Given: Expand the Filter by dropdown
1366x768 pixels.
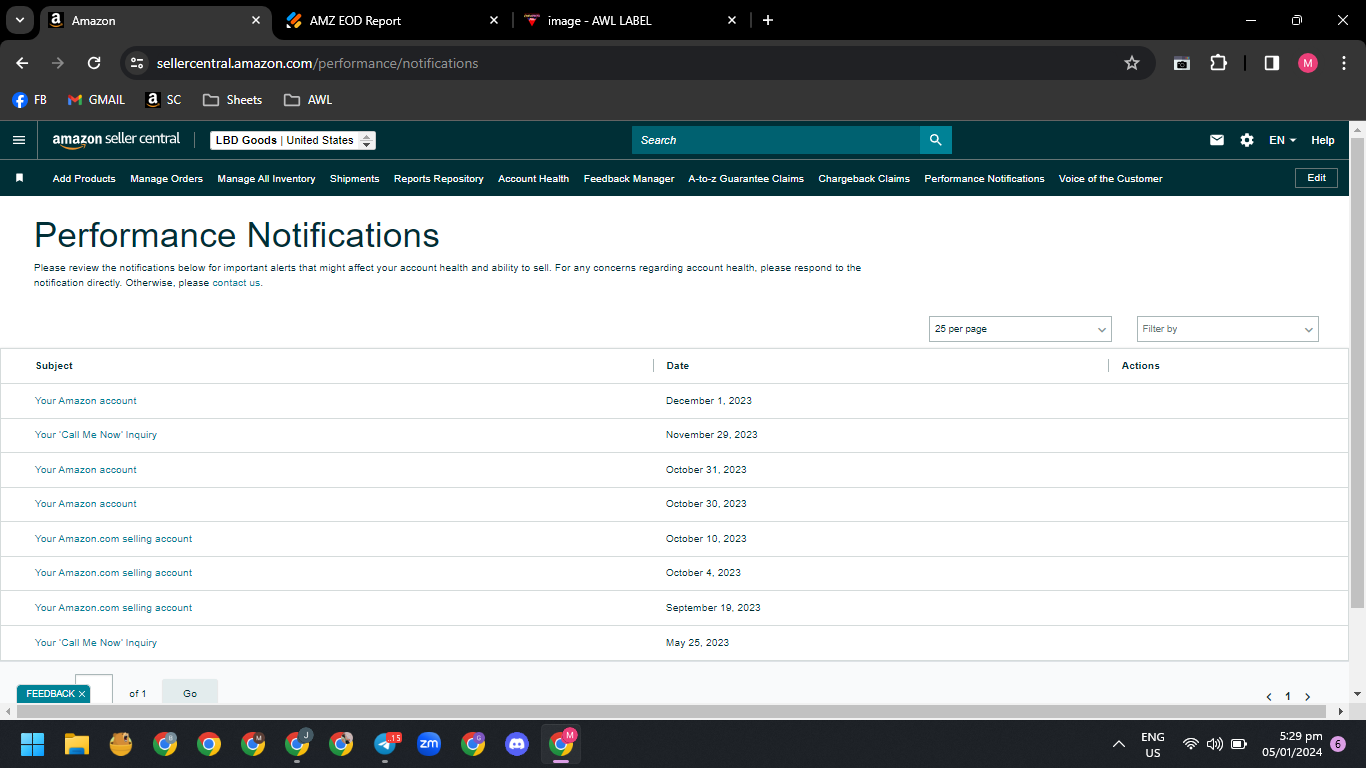Looking at the screenshot, I should coord(1228,329).
